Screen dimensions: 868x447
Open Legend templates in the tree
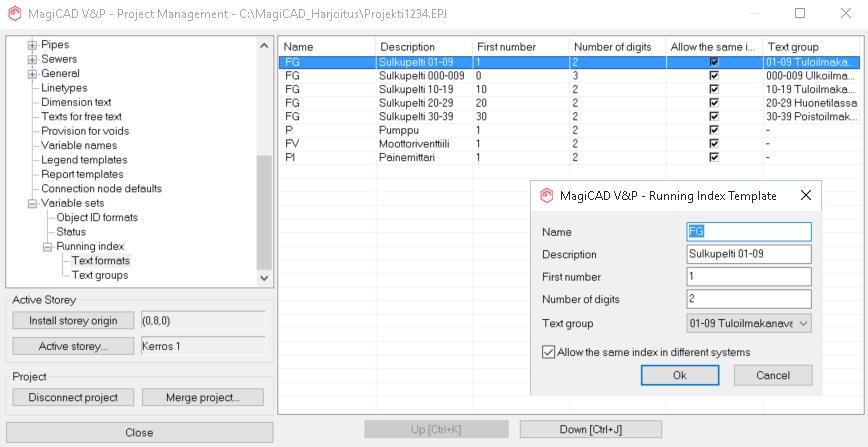[84, 160]
